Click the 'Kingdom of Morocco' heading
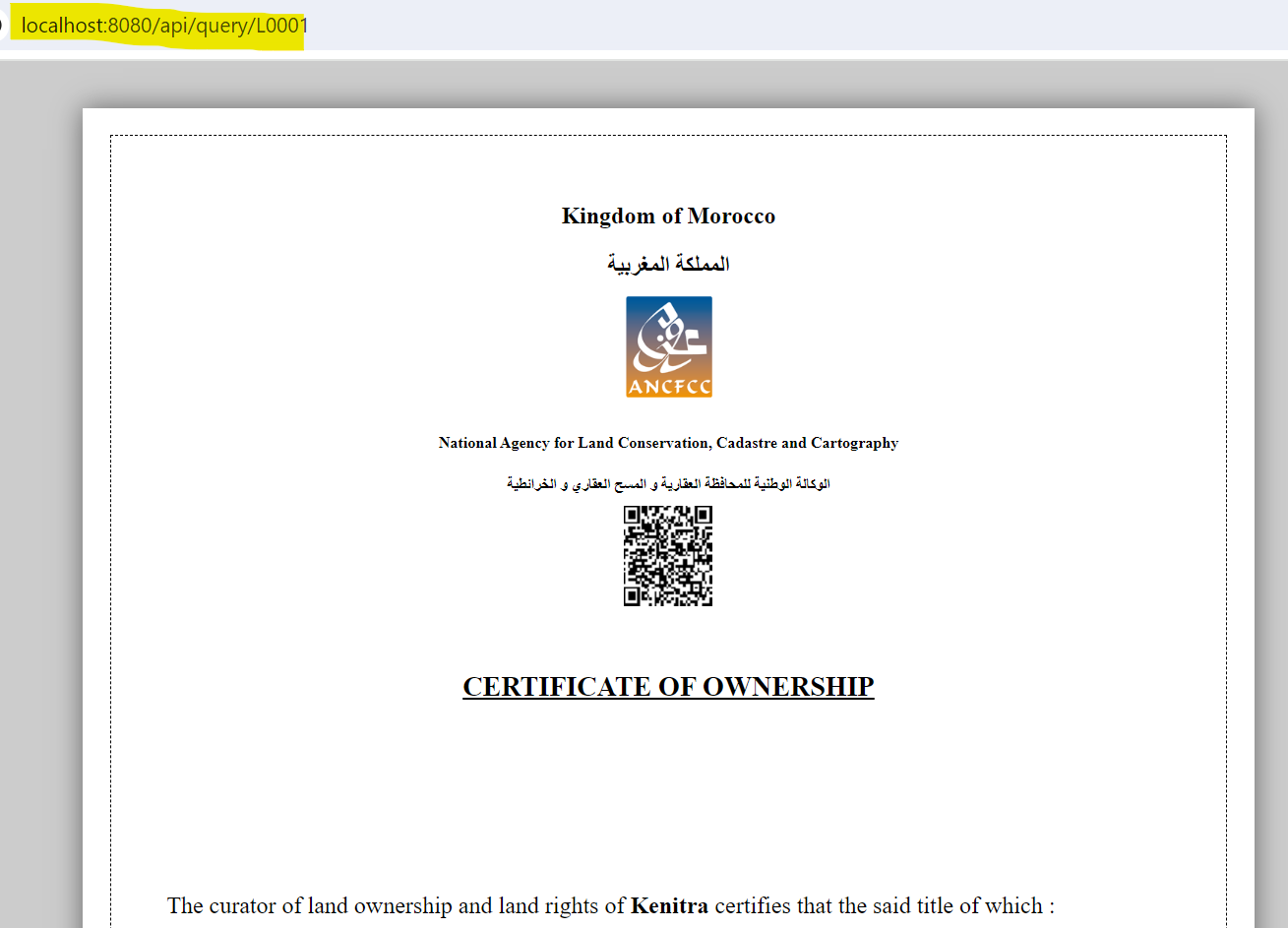1288x928 pixels. [x=668, y=217]
